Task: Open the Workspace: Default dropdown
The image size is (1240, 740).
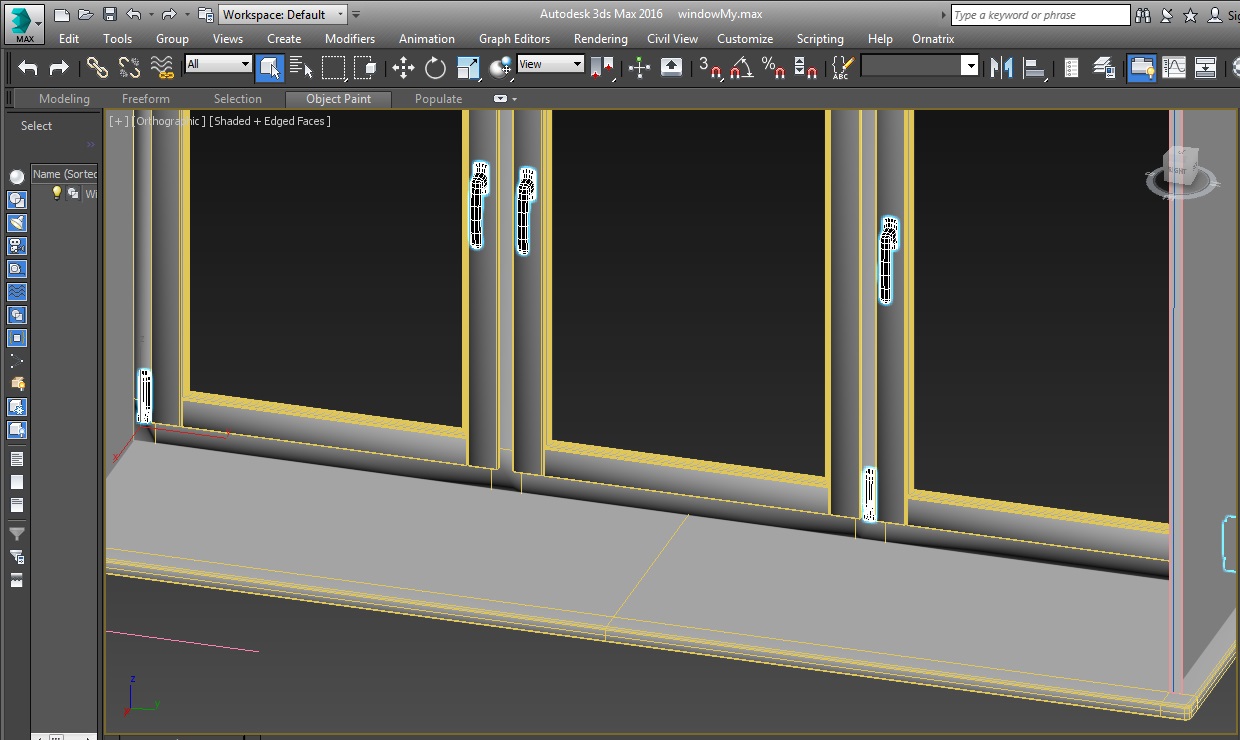Action: point(284,14)
